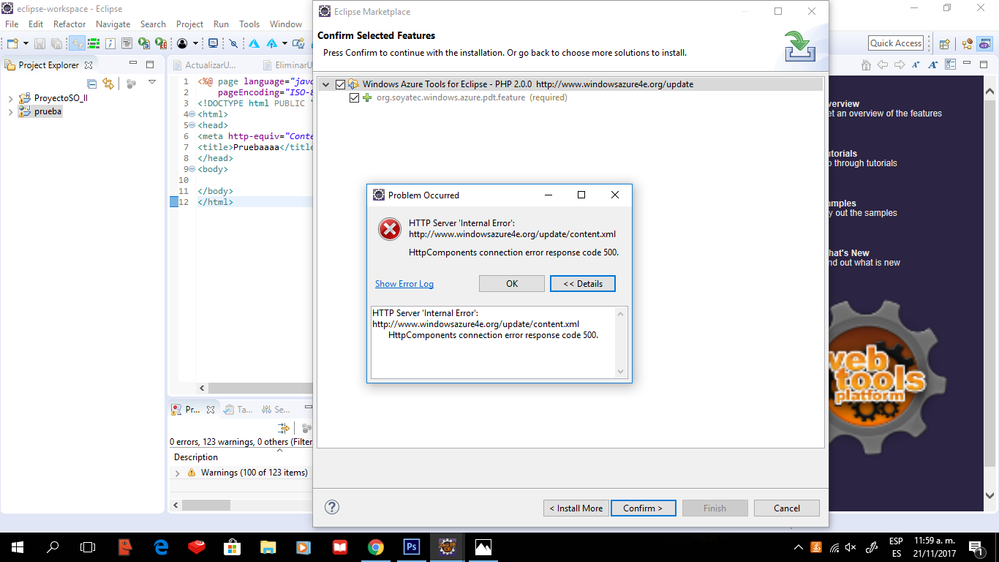This screenshot has height=562, width=999.
Task: Click the blue italic 'i' toolbar icon
Action: tap(110, 43)
